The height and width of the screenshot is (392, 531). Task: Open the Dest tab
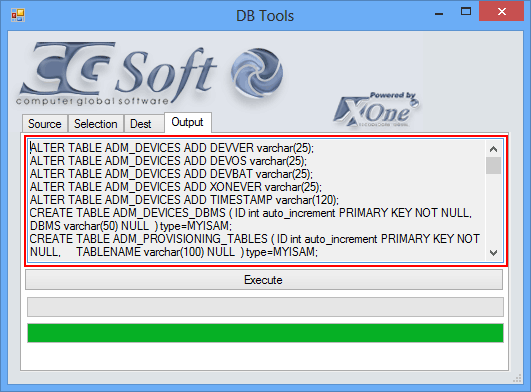[x=141, y=124]
